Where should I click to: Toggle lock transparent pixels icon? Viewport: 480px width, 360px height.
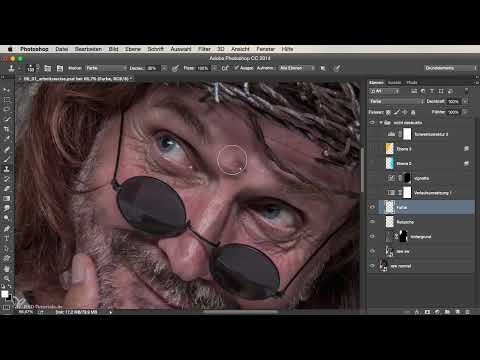tap(388, 112)
